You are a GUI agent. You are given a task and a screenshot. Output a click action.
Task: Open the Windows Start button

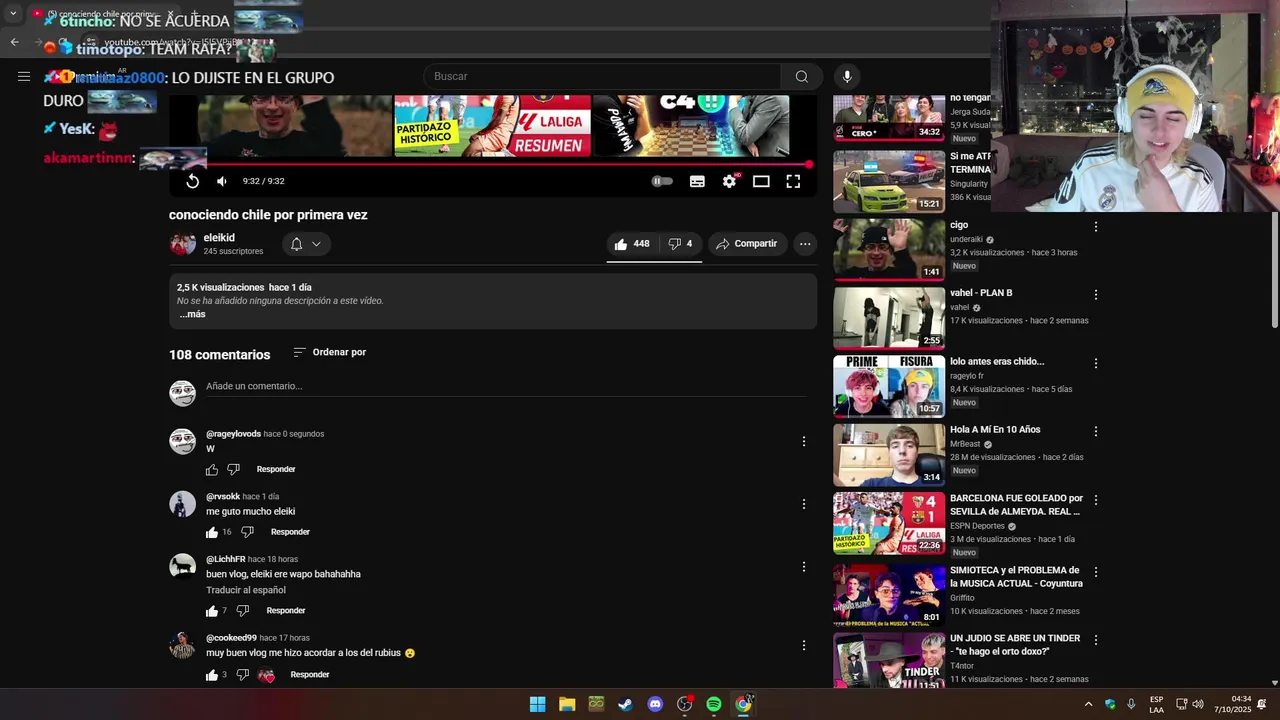click(x=538, y=704)
